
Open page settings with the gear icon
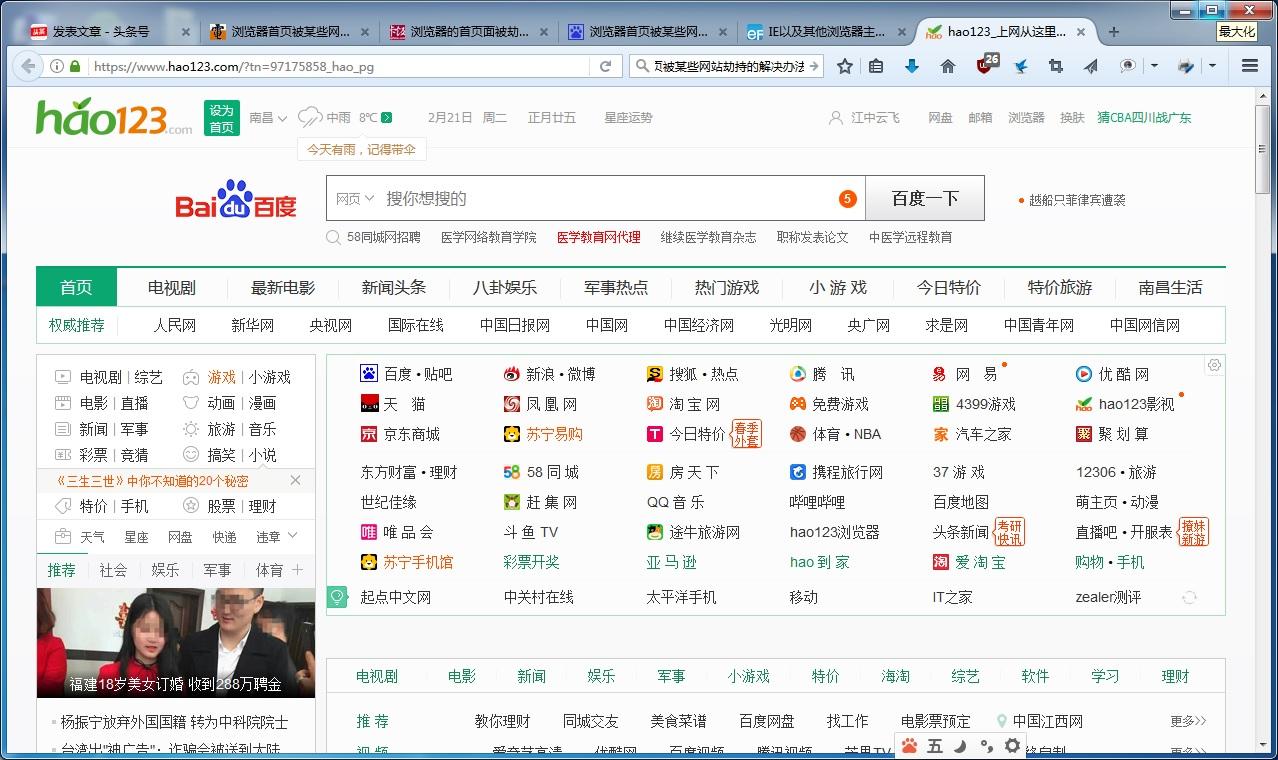point(1013,745)
